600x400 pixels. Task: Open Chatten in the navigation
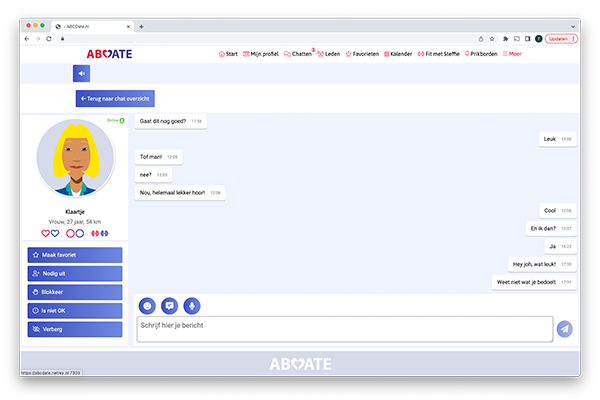point(298,54)
